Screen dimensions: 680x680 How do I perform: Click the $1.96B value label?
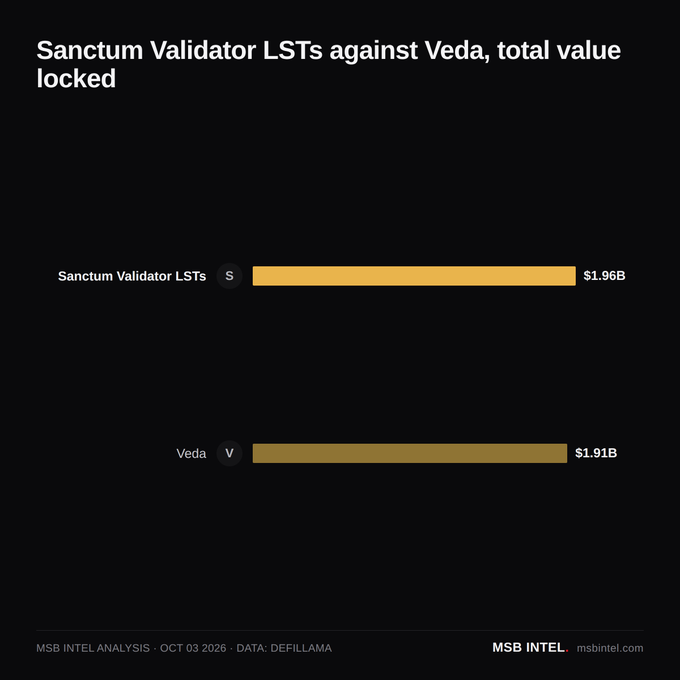click(x=604, y=276)
